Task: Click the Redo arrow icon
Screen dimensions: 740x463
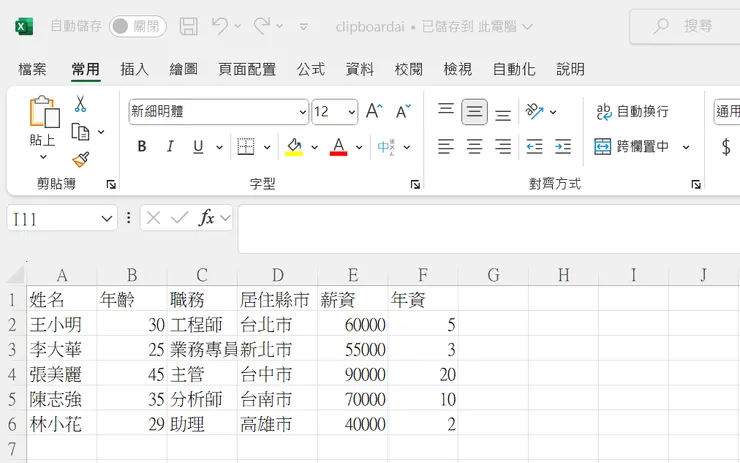Action: point(262,25)
